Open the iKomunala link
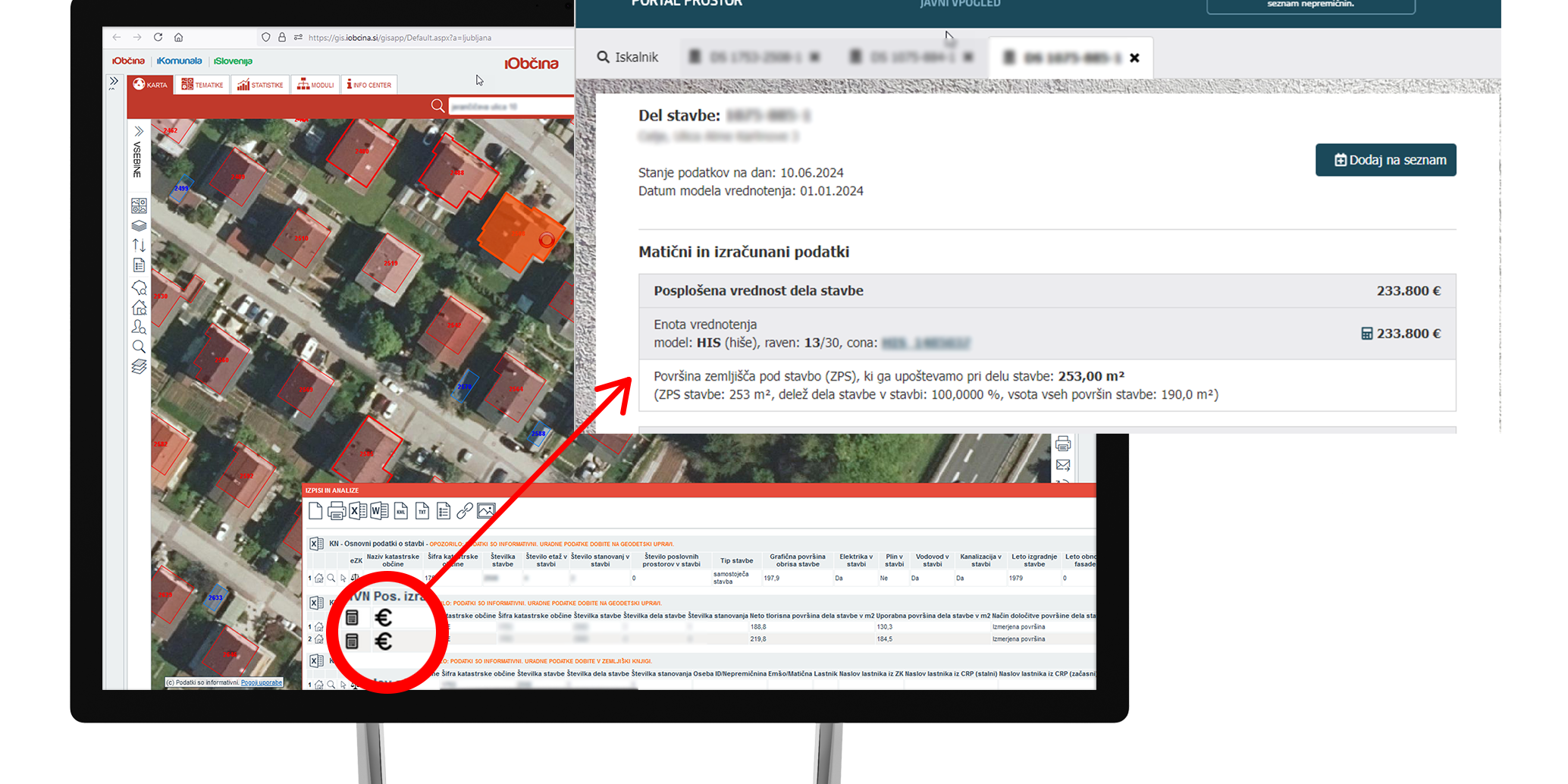Viewport: 1568px width, 784px height. 180,61
